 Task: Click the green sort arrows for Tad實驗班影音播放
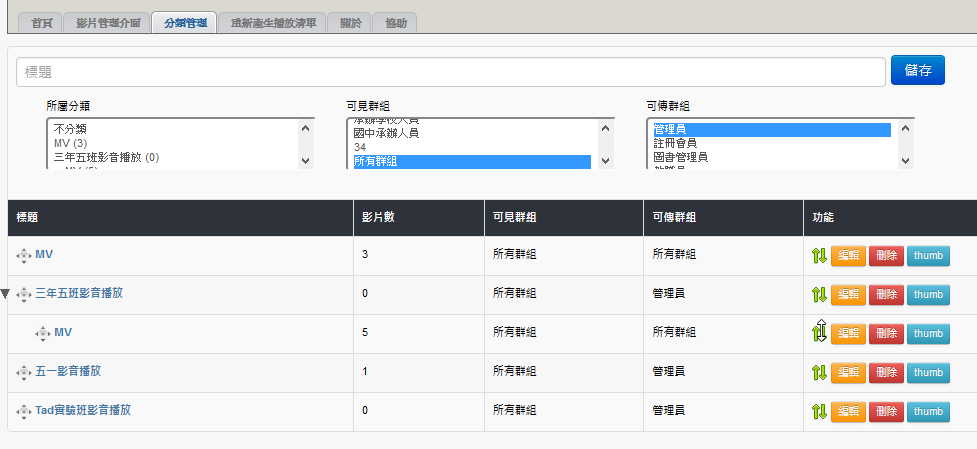click(x=818, y=412)
